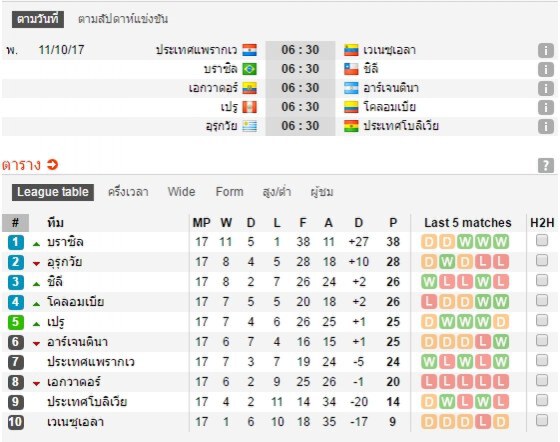
Task: Tick the H2H checkbox for บราซิล
Action: [542, 240]
